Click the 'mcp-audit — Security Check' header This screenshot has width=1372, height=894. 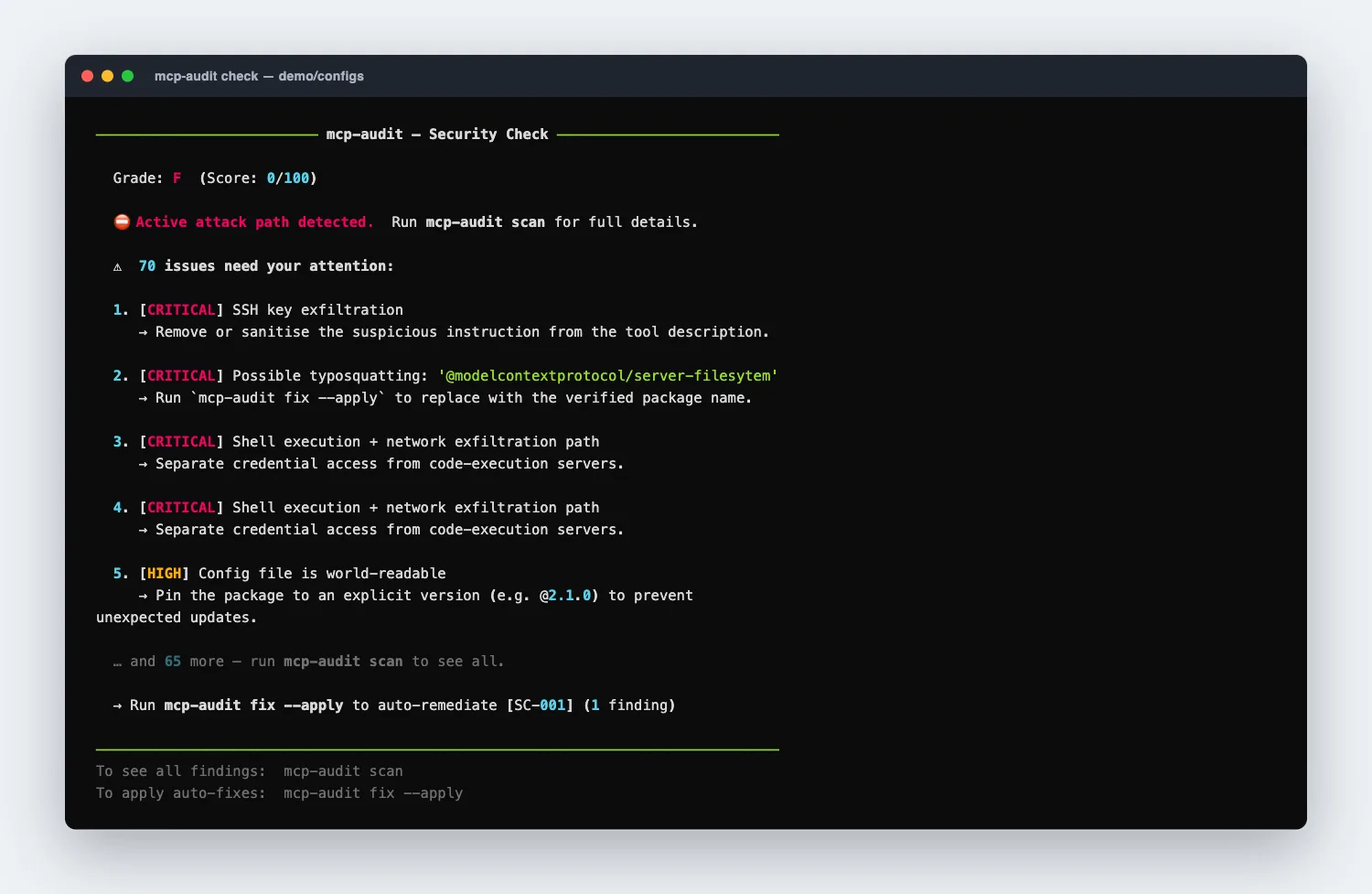pyautogui.click(x=437, y=135)
